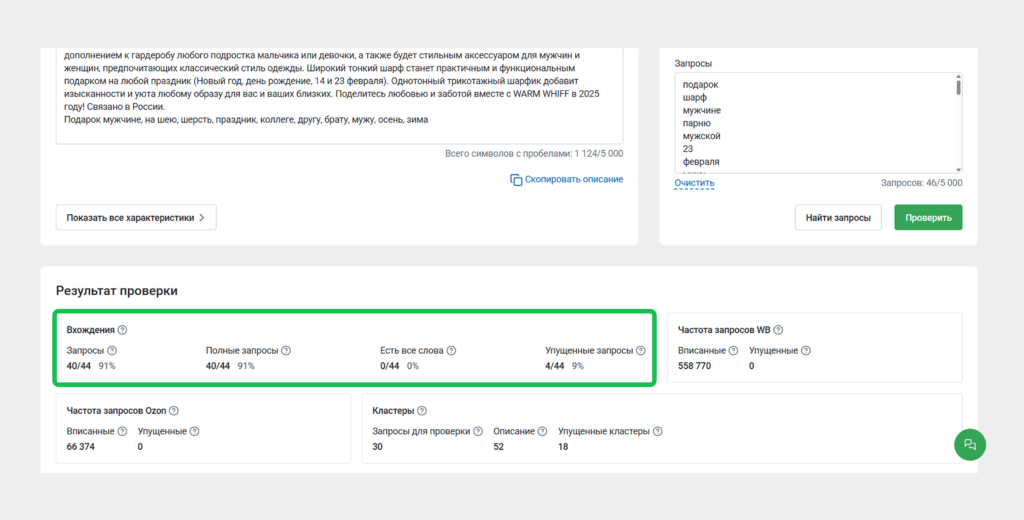Click help icon beside Упущенные кластеры
This screenshot has width=1024, height=520.
(x=657, y=432)
